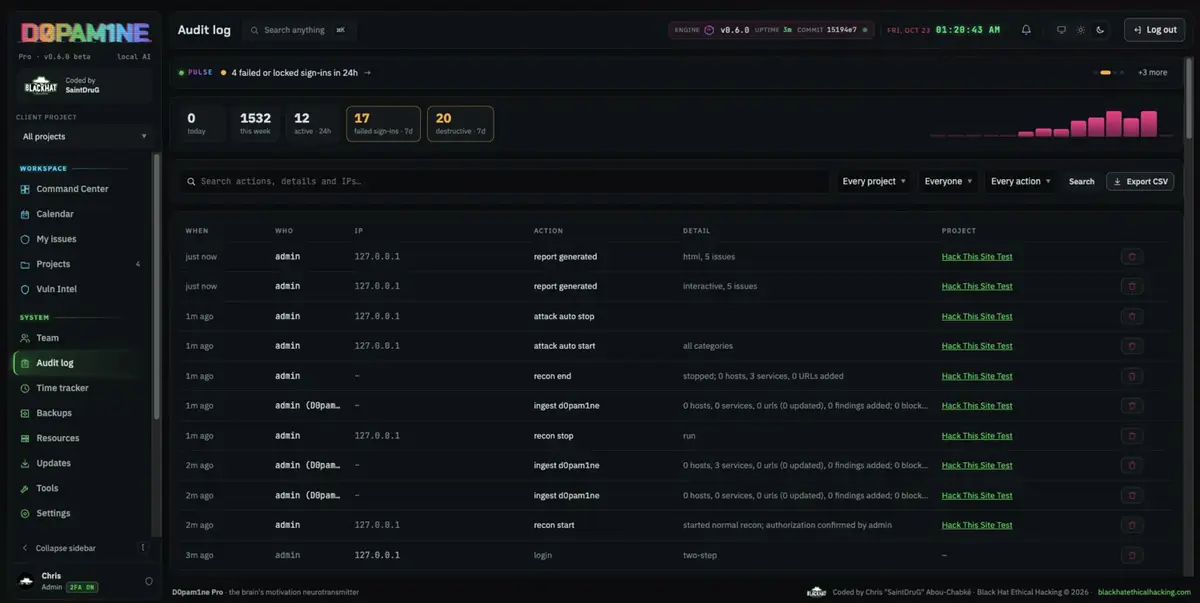Delete the 'recon start' entry
This screenshot has width=1200, height=603.
click(x=1132, y=525)
